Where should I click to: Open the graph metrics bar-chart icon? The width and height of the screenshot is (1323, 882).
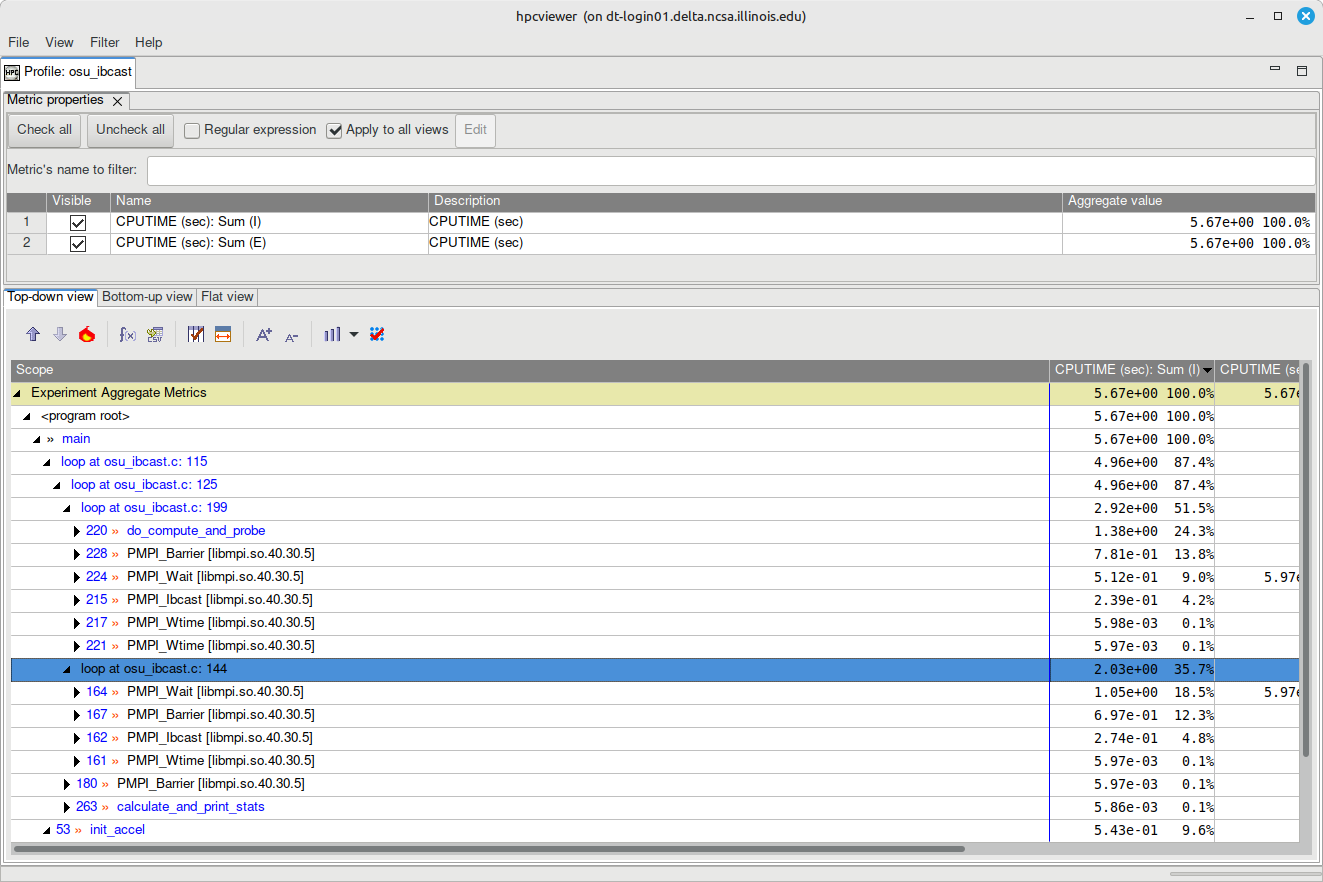coord(333,334)
